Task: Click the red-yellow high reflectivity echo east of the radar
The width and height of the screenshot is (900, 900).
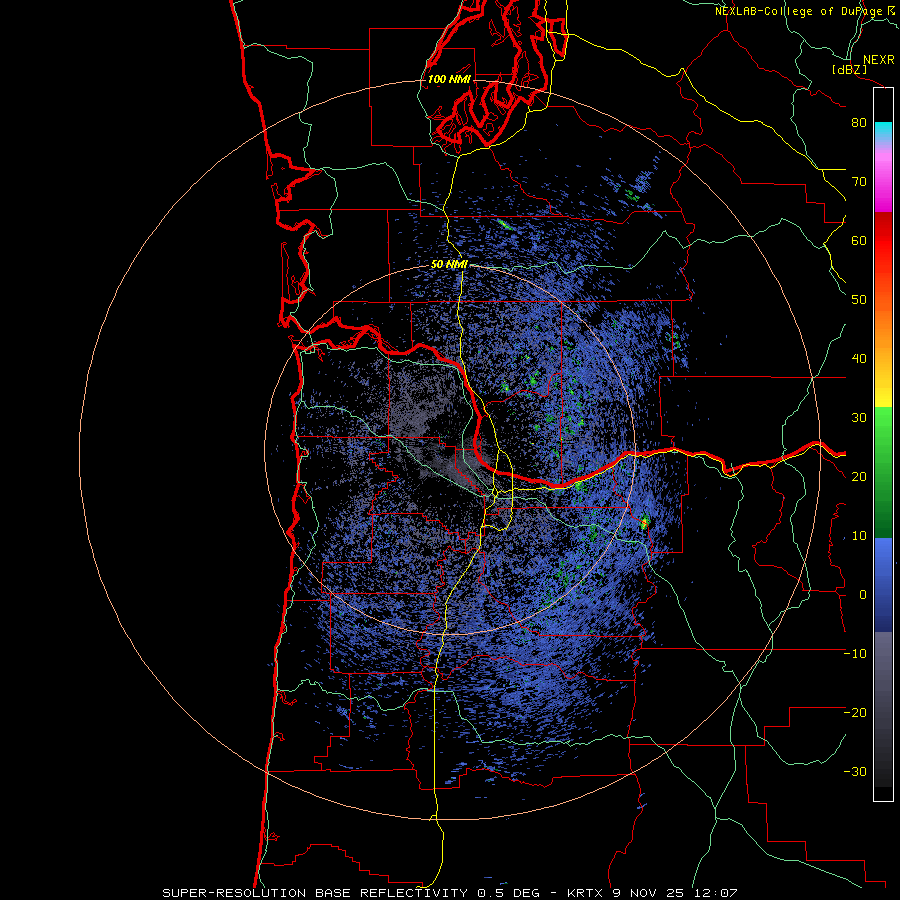Action: click(644, 522)
